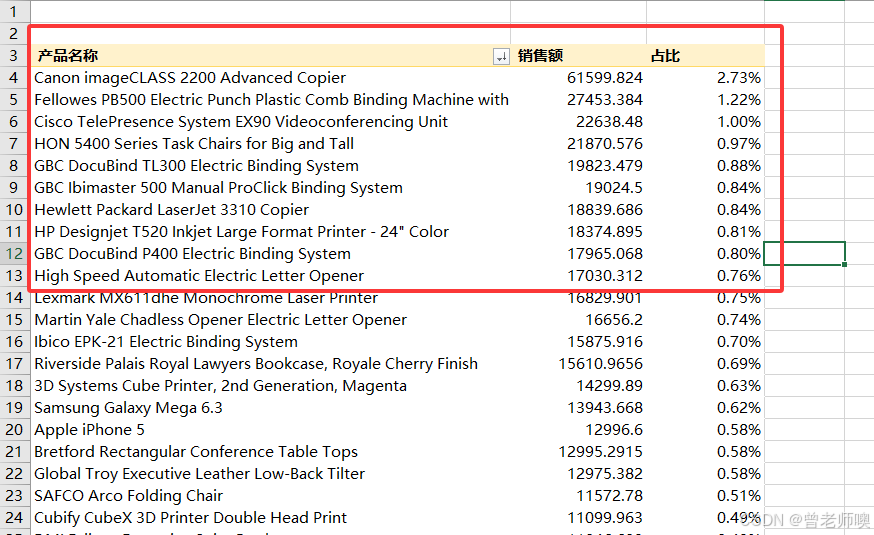This screenshot has width=874, height=535.
Task: Click the GBC DocuBind P400 cell
Action: pos(270,254)
